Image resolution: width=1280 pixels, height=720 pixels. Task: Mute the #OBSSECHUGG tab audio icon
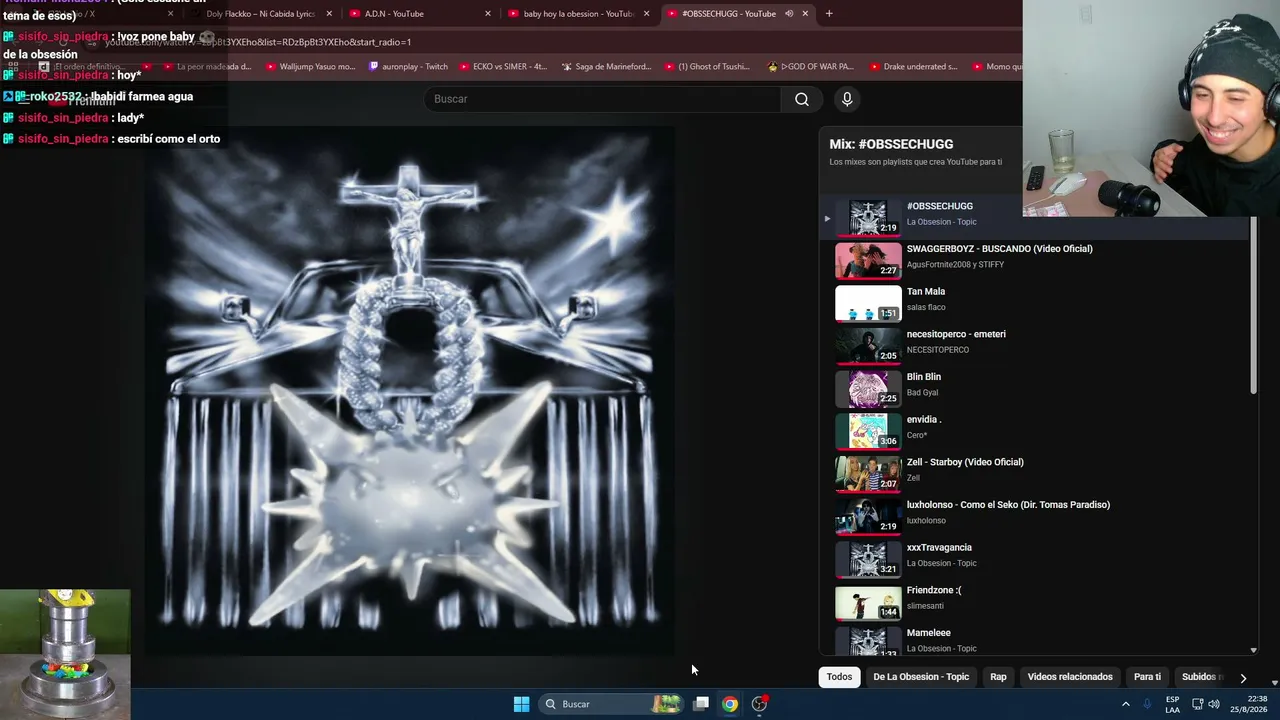point(789,14)
